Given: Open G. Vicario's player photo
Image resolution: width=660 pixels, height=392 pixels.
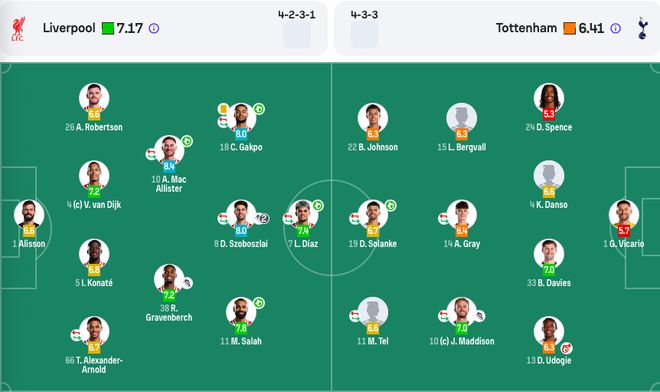Looking at the screenshot, I should pos(624,214).
